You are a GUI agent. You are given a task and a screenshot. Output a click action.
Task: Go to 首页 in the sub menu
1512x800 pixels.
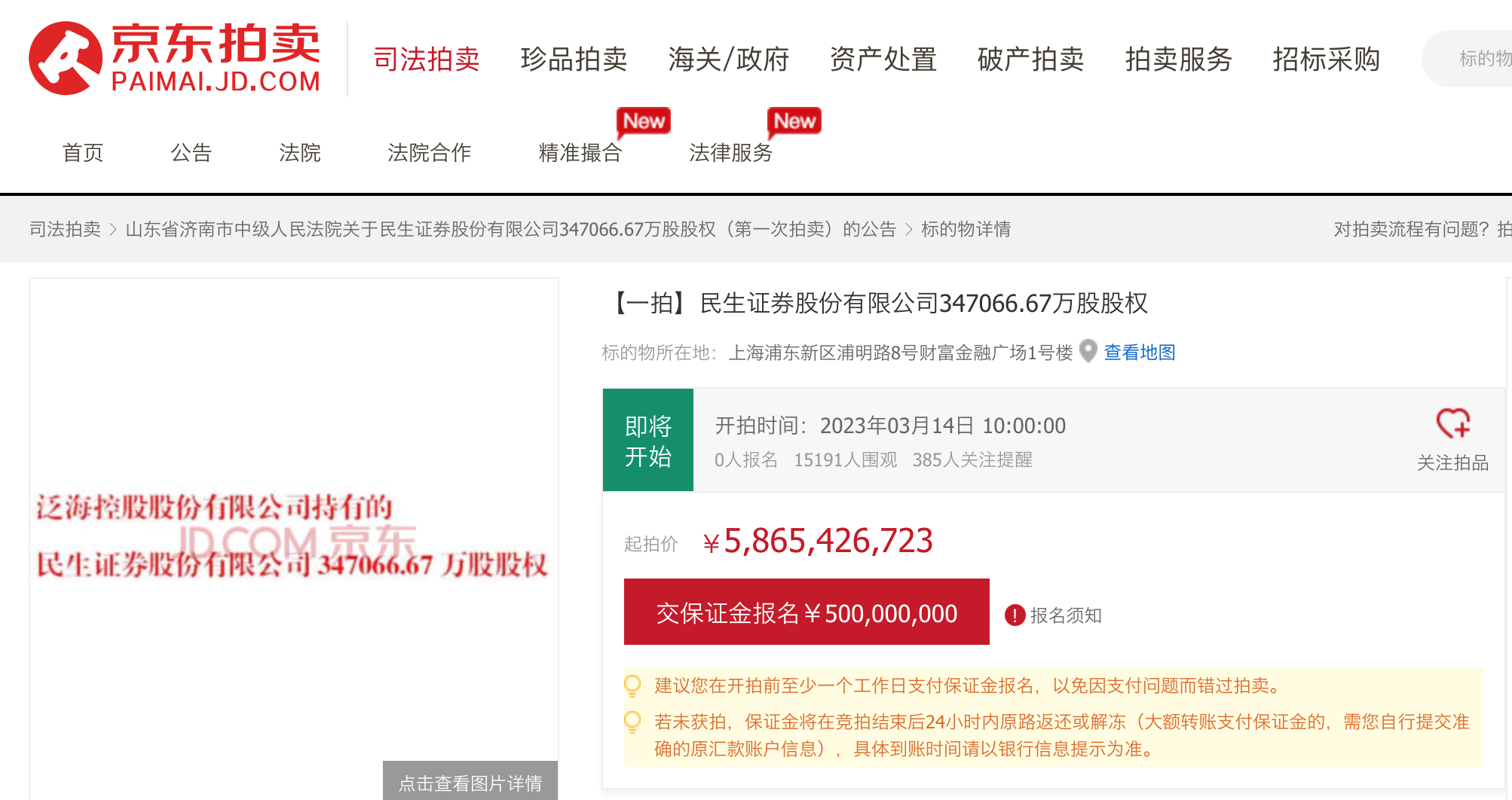click(83, 153)
